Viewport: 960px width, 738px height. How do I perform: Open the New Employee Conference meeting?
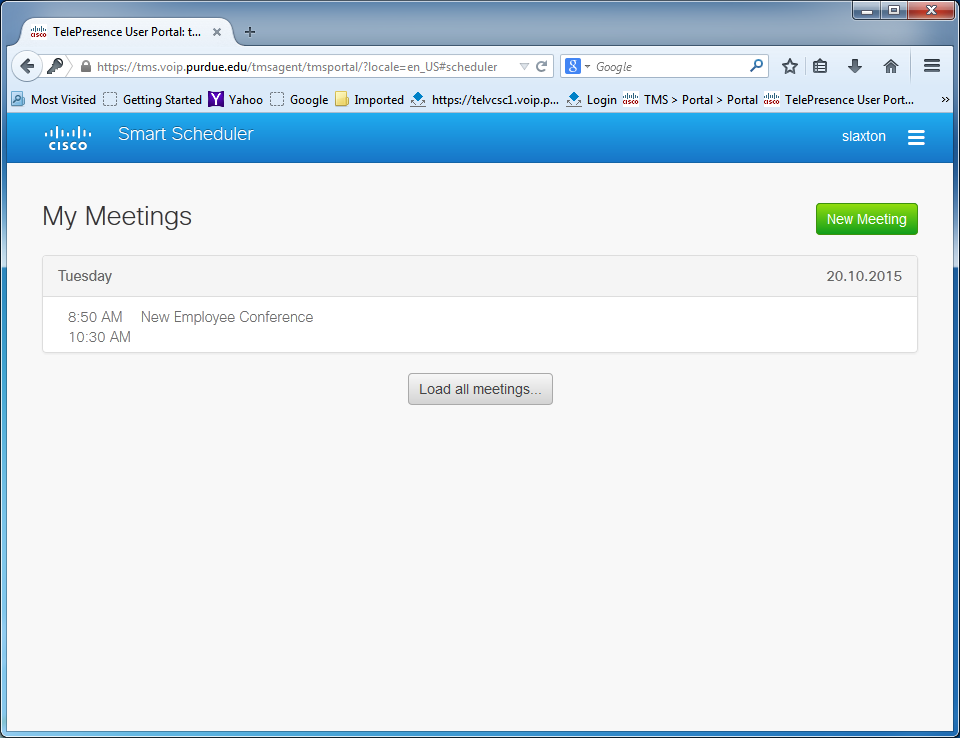227,317
